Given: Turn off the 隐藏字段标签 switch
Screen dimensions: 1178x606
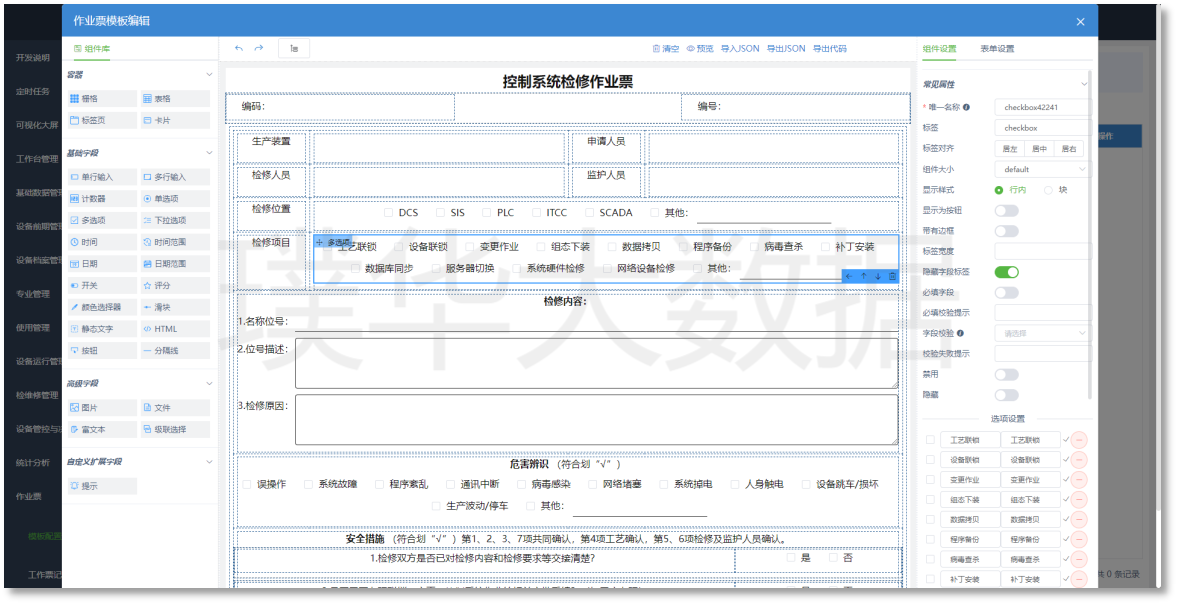Looking at the screenshot, I should (1006, 272).
